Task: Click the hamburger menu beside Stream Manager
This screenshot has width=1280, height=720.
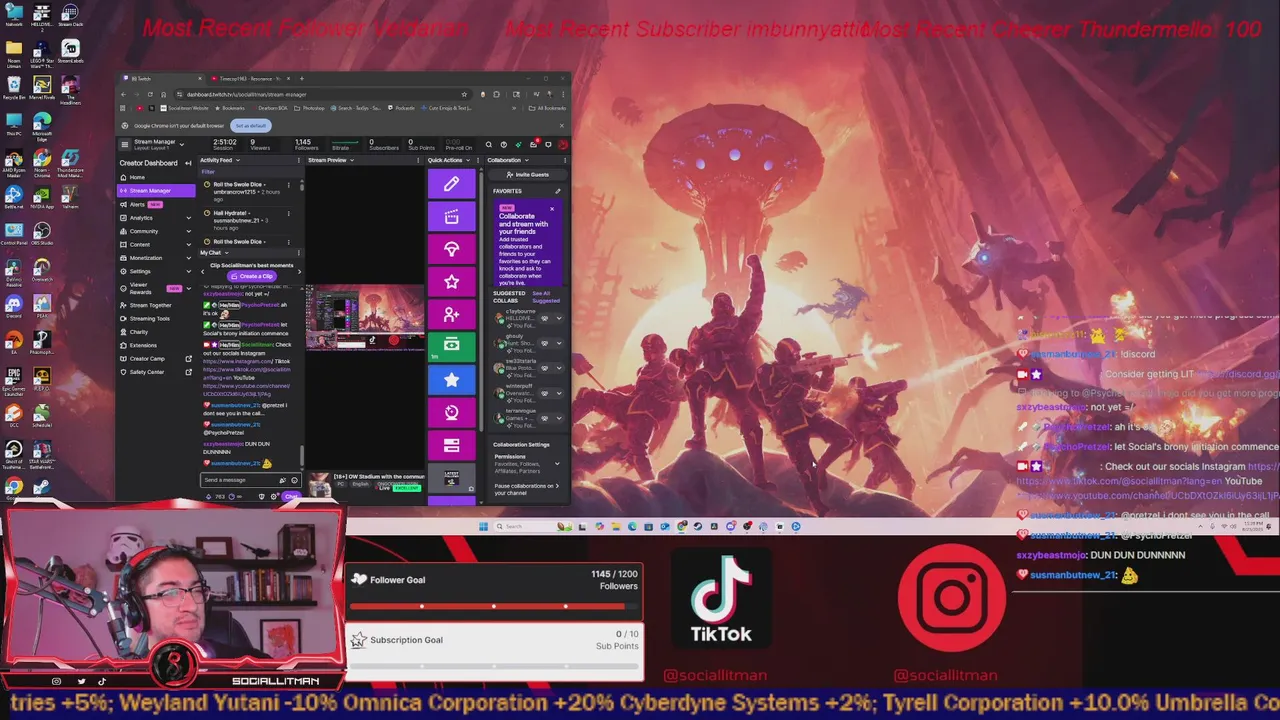Action: pyautogui.click(x=125, y=144)
